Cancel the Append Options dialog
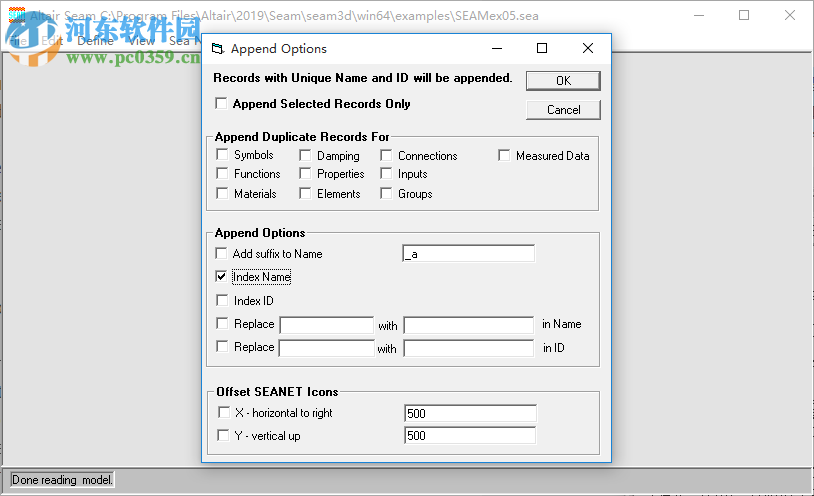This screenshot has width=814, height=496. coord(563,110)
